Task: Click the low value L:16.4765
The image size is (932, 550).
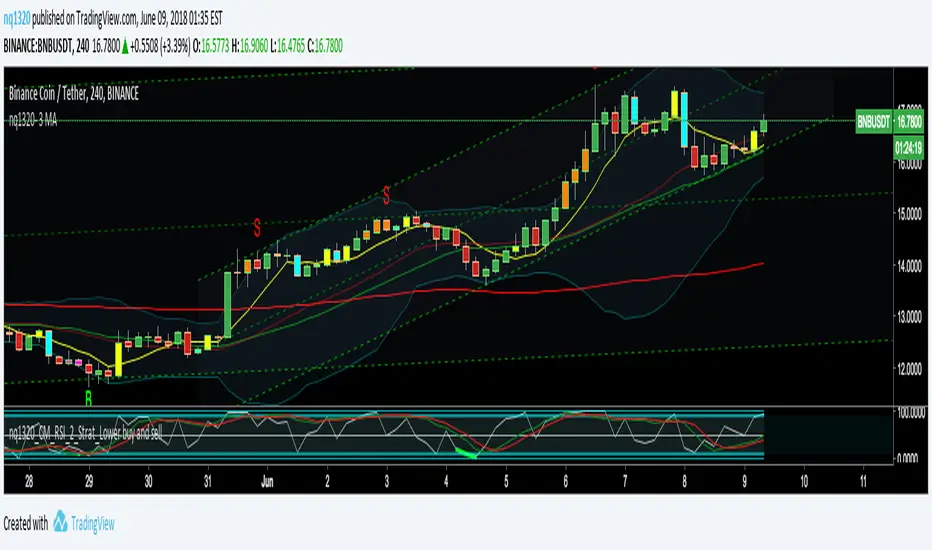Action: tap(288, 46)
